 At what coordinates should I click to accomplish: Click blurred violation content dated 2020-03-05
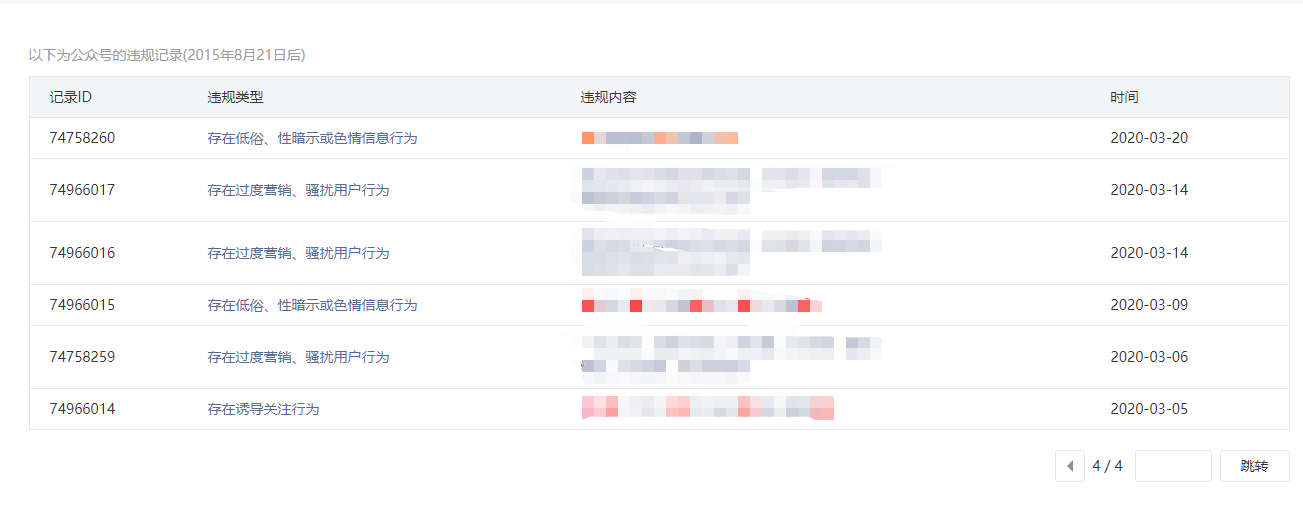pyautogui.click(x=707, y=408)
